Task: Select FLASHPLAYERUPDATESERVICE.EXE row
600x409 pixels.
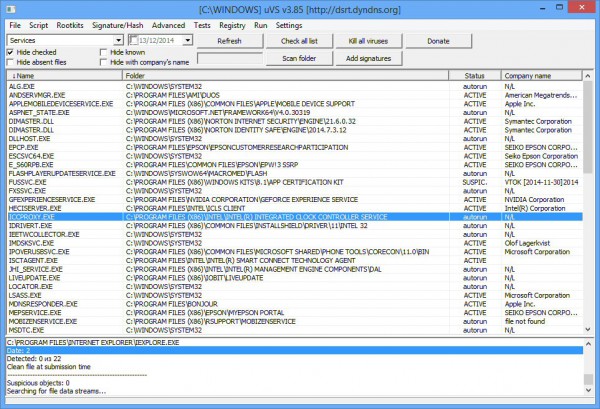Action: [295, 174]
